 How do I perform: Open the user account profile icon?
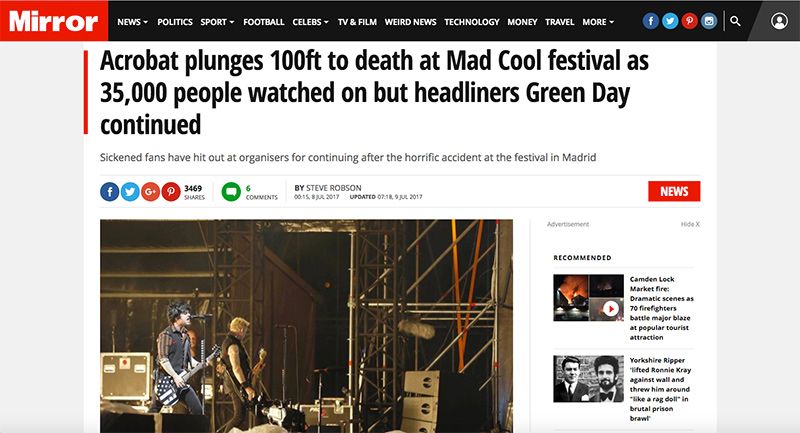click(x=779, y=21)
